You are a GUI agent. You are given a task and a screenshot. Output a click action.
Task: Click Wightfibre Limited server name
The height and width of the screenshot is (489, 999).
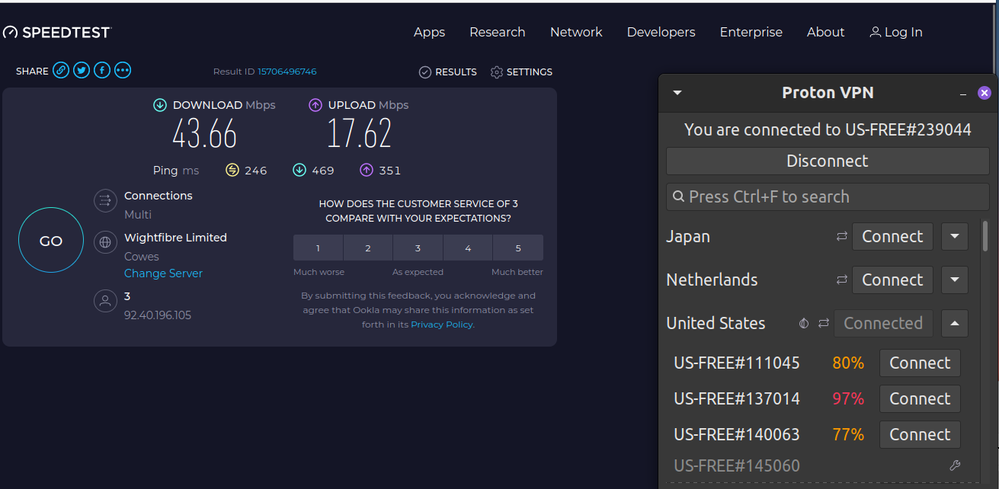(x=175, y=237)
